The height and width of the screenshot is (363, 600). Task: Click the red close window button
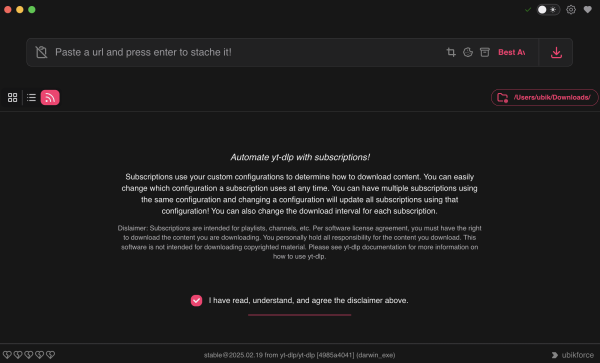[x=8, y=10]
